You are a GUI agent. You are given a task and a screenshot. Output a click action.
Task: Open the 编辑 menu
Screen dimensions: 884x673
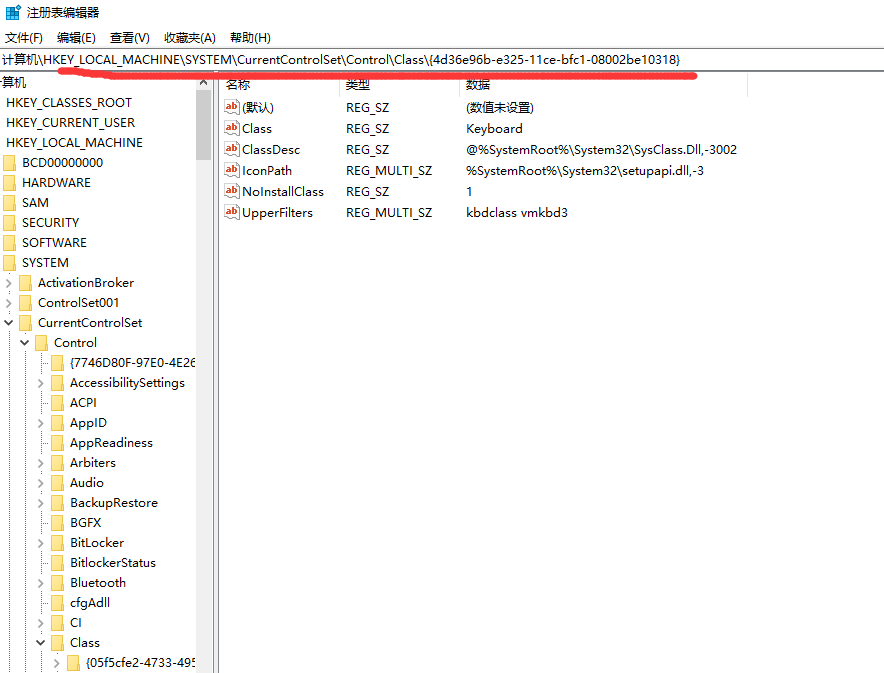(76, 37)
